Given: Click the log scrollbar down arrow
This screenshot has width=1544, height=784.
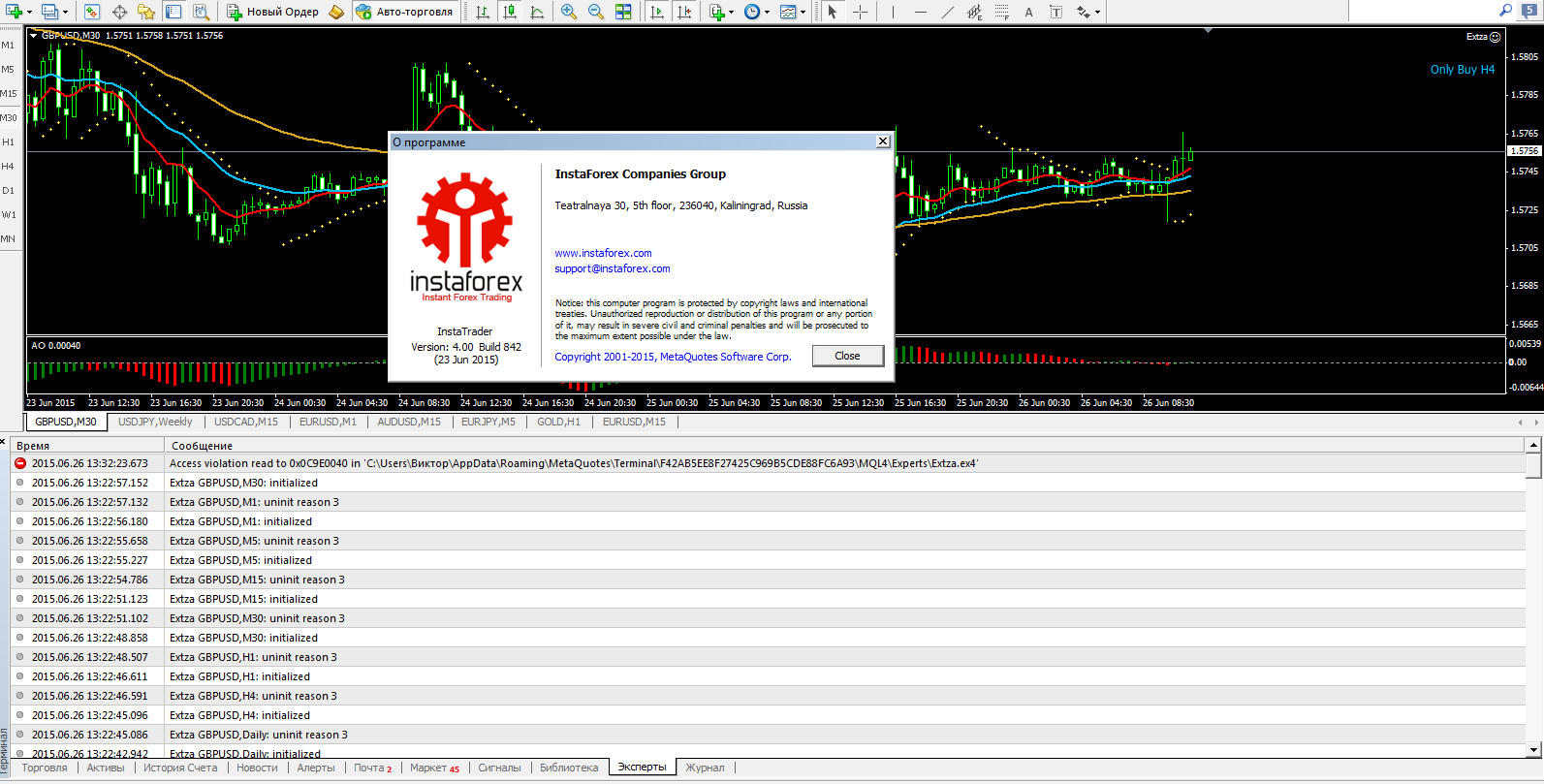Looking at the screenshot, I should (x=1533, y=749).
